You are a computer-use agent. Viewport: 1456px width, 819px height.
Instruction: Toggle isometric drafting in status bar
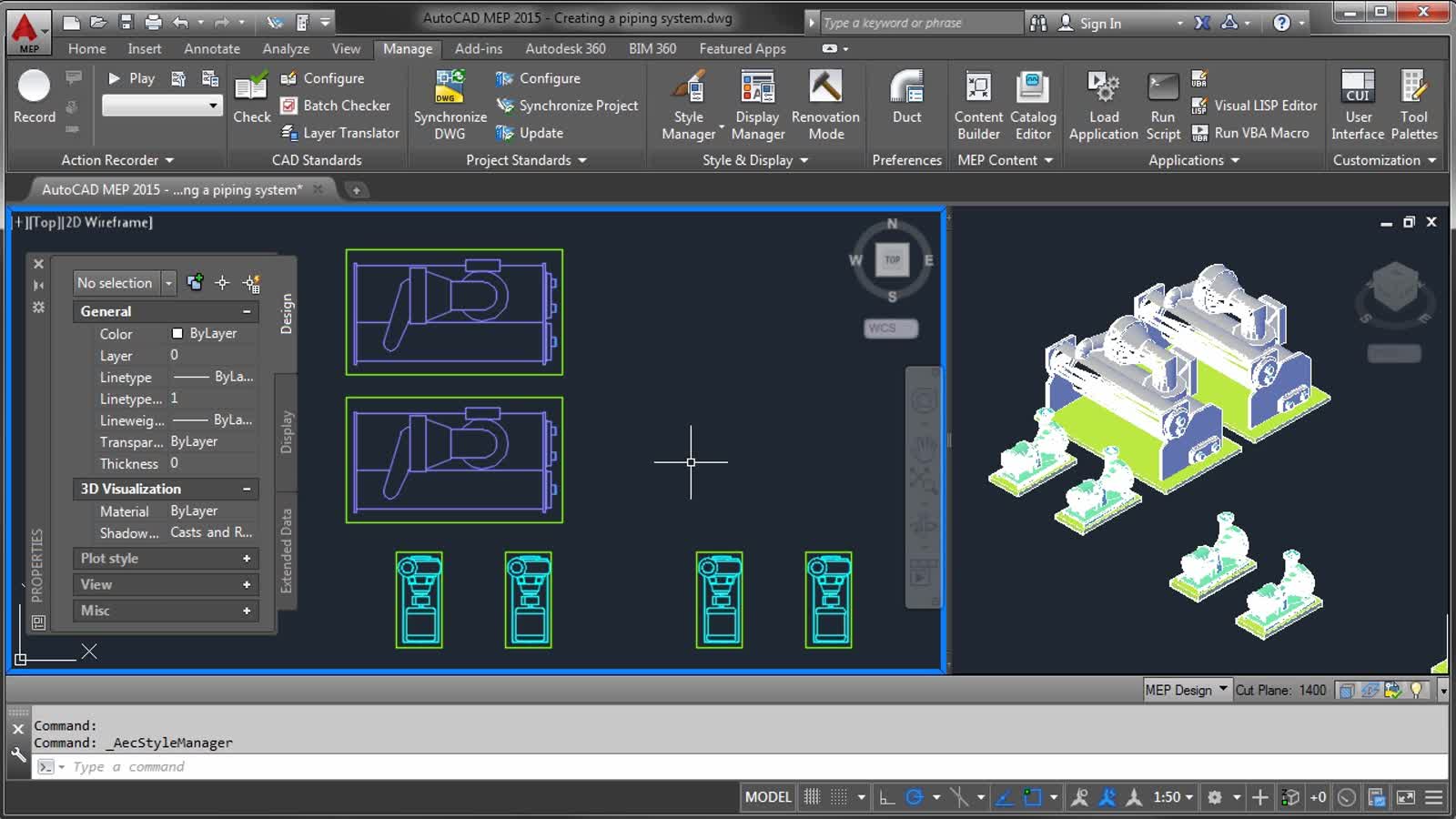coord(958,797)
